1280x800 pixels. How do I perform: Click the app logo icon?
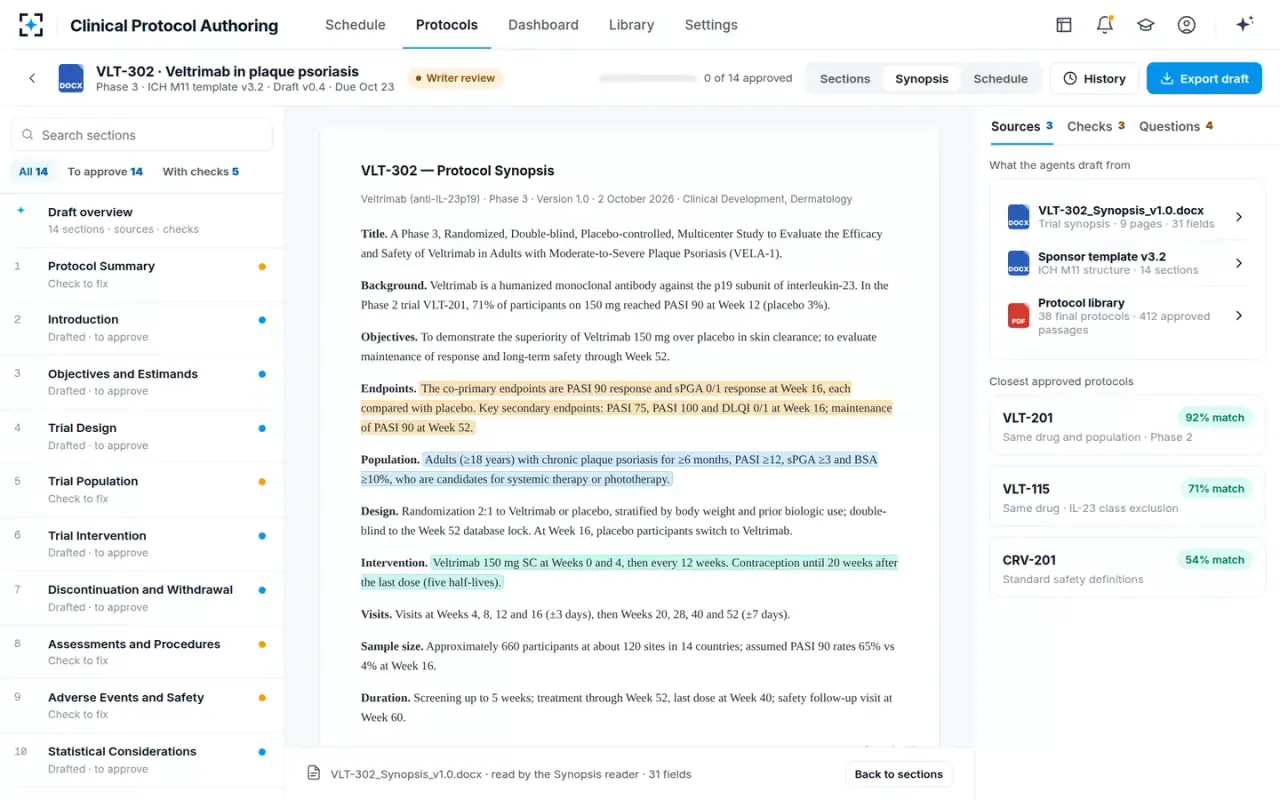click(31, 25)
